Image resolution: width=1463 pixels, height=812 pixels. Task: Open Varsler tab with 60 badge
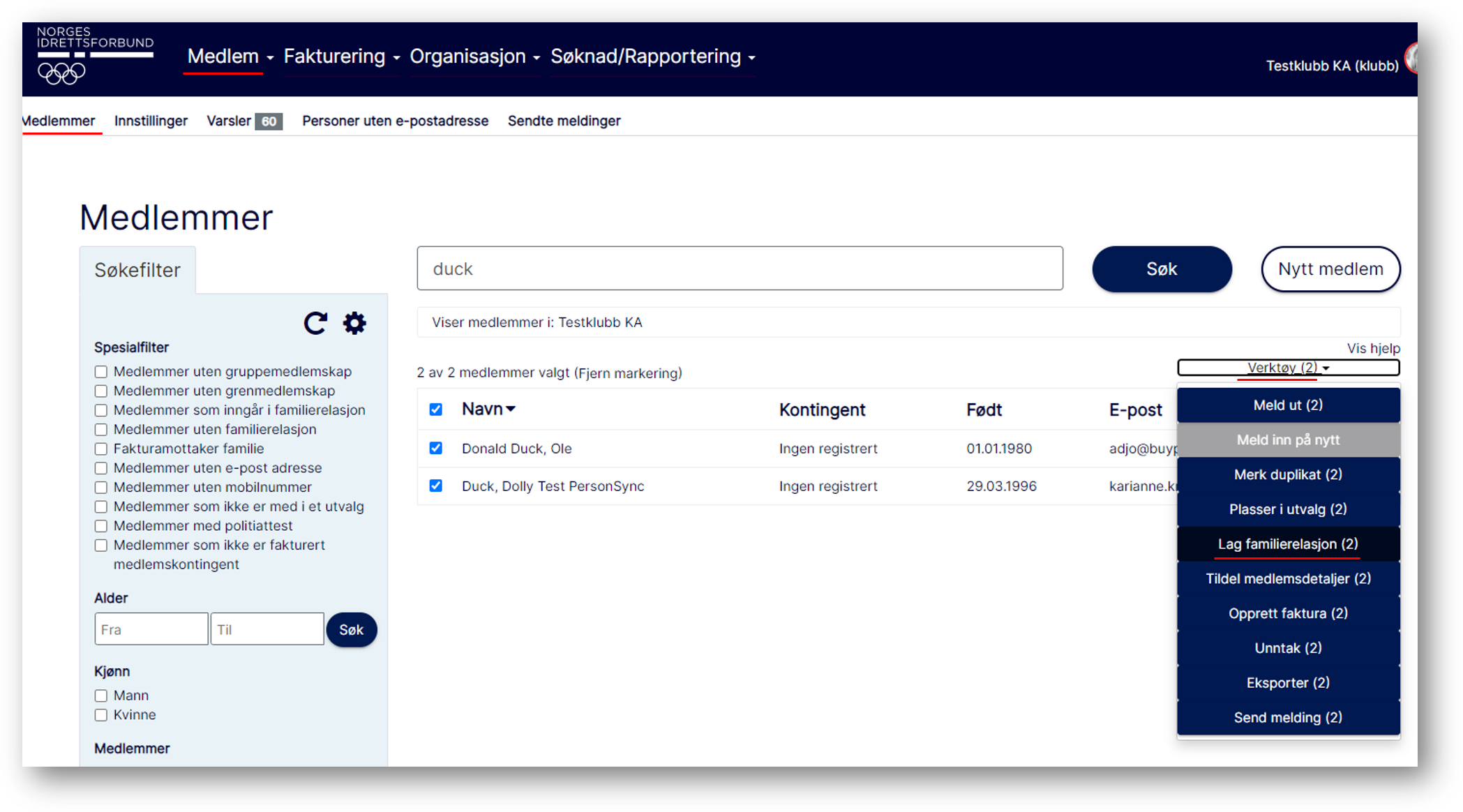[244, 121]
